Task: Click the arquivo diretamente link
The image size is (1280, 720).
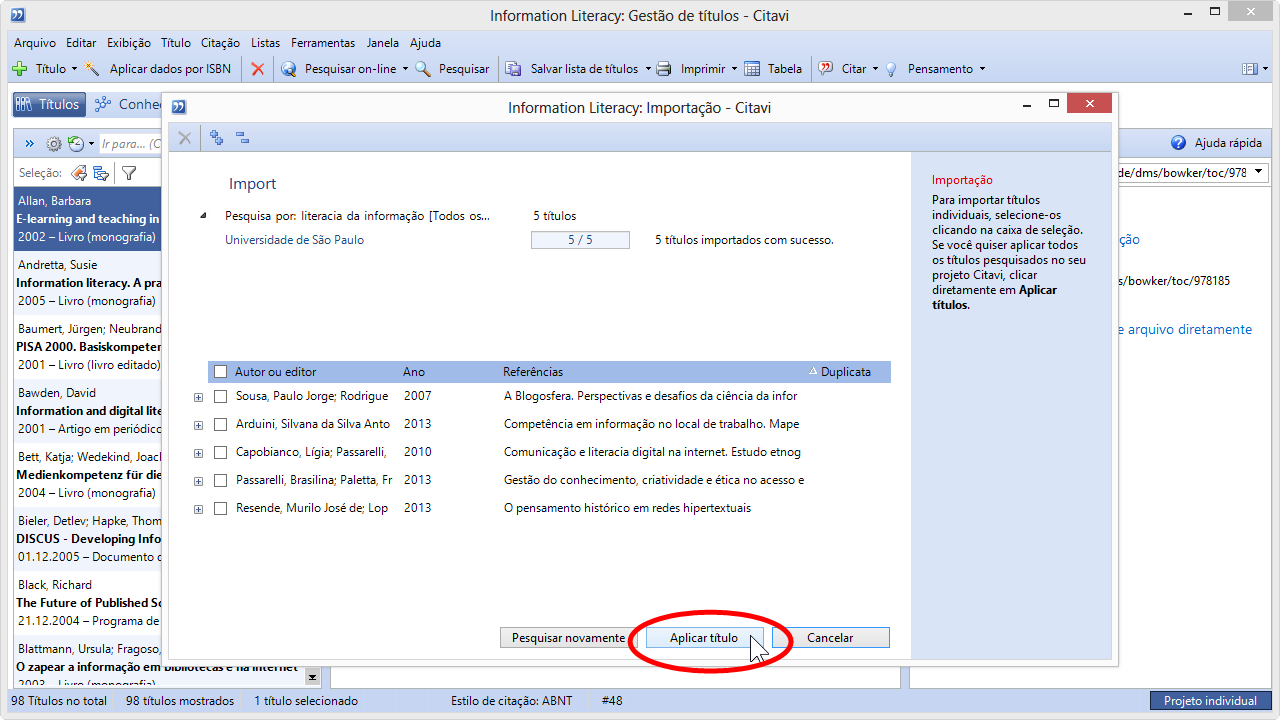Action: tap(1184, 329)
